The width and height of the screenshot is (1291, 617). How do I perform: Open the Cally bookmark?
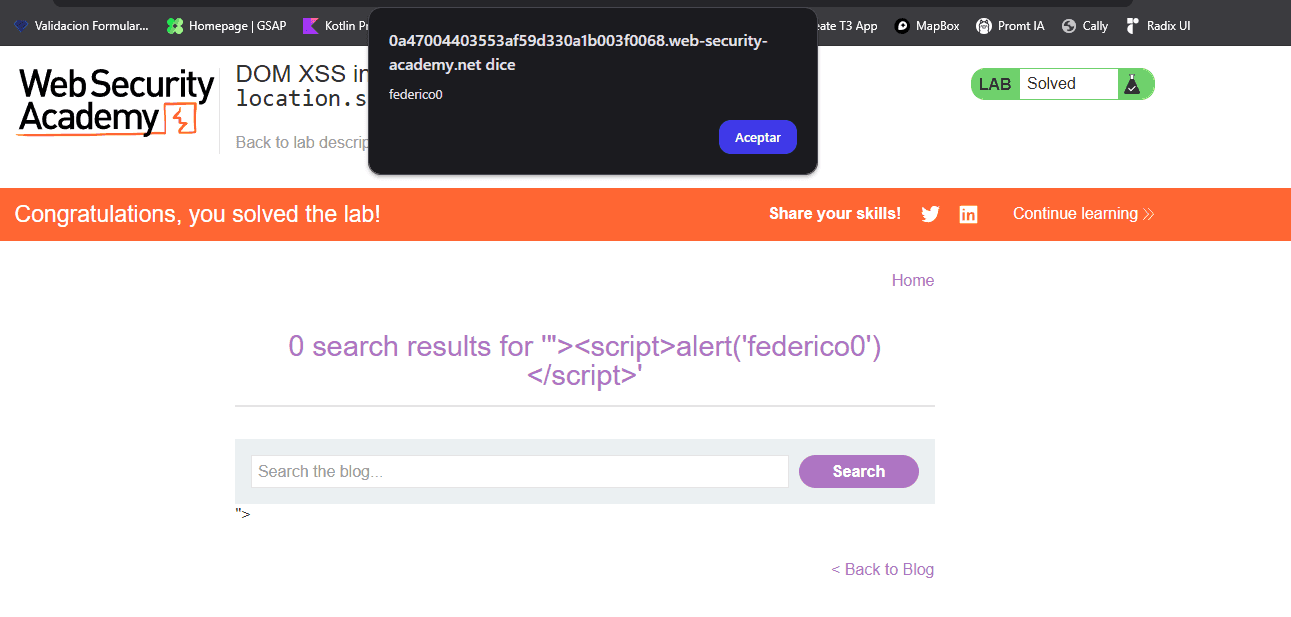[x=1085, y=26]
